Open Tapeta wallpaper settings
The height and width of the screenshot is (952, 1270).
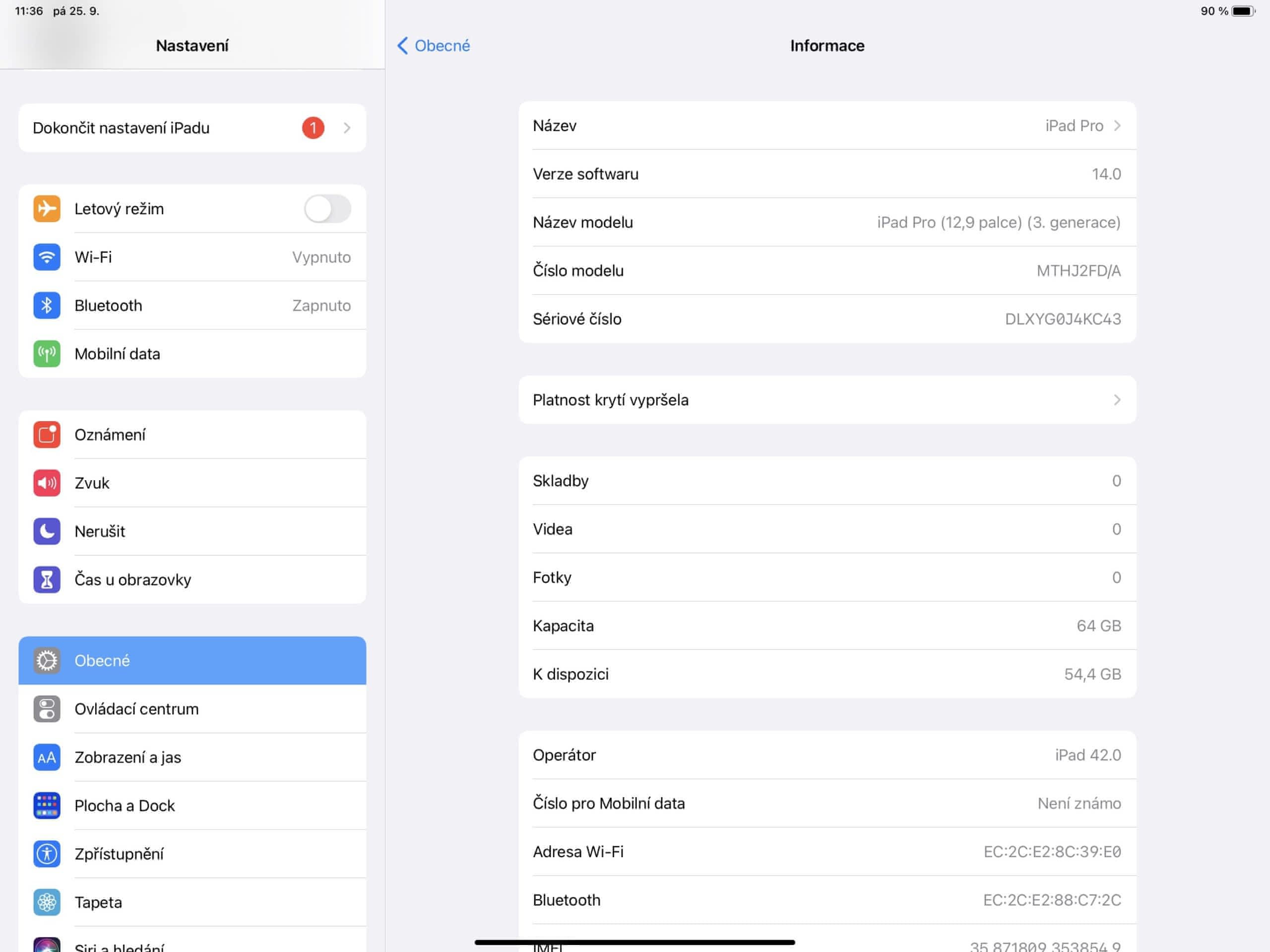coord(98,902)
